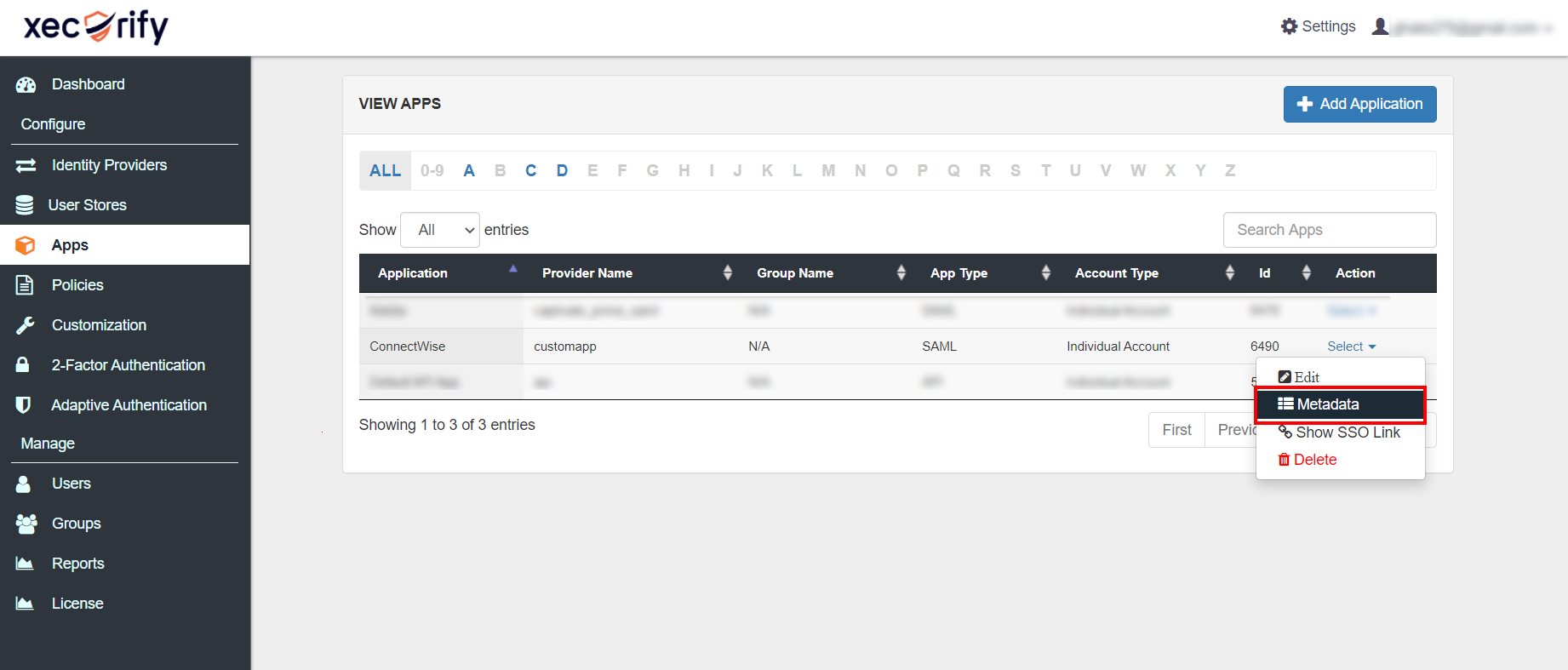Click the Users person icon
1568x670 pixels.
pyautogui.click(x=23, y=484)
